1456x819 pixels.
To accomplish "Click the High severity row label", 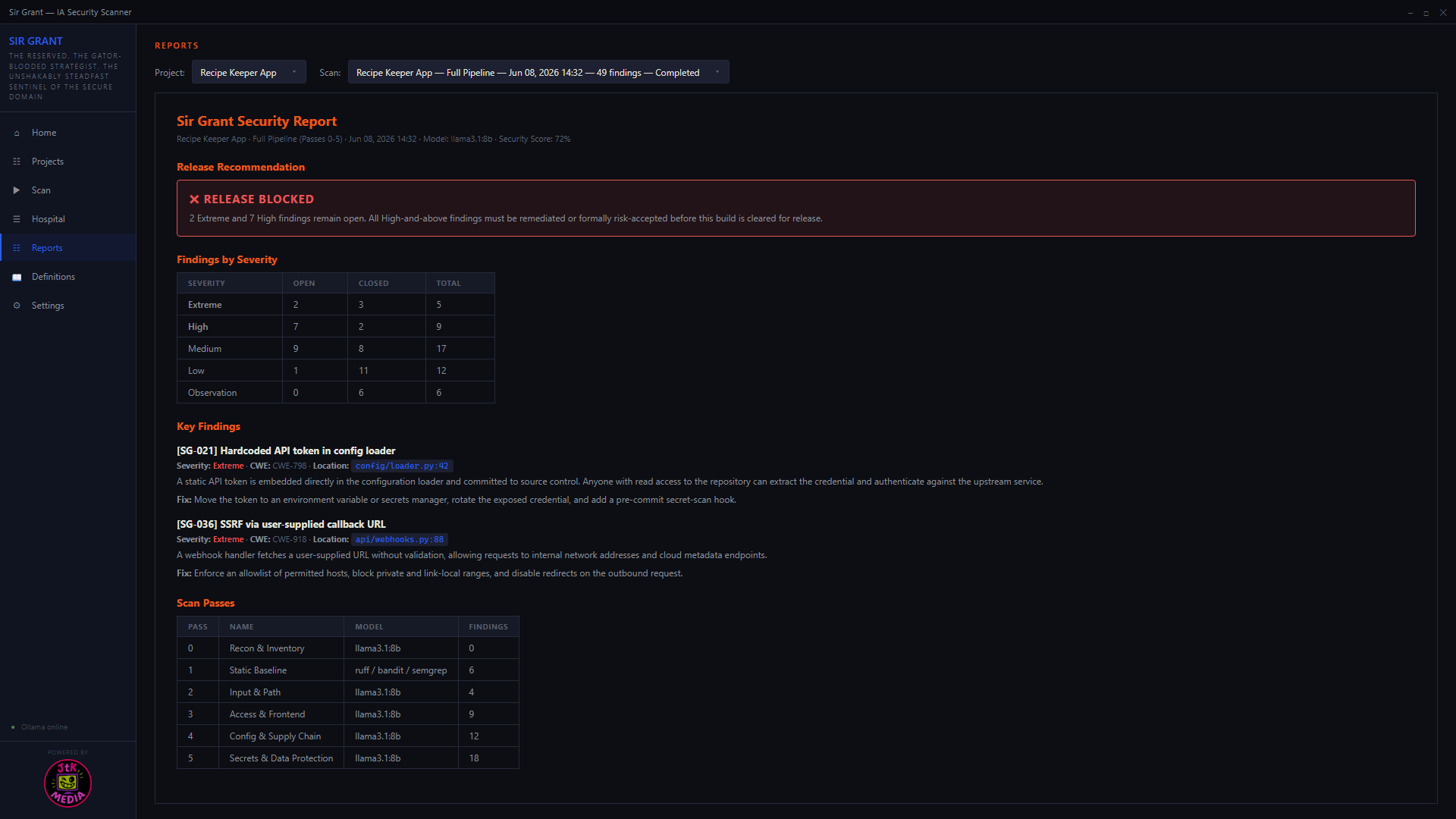I will click(198, 327).
